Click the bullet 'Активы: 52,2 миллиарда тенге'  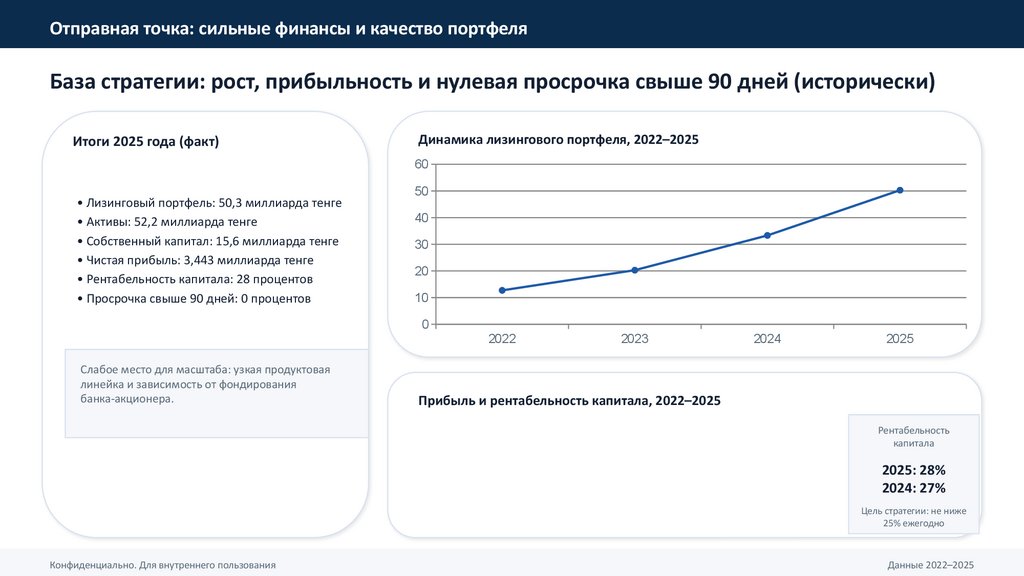click(x=167, y=222)
